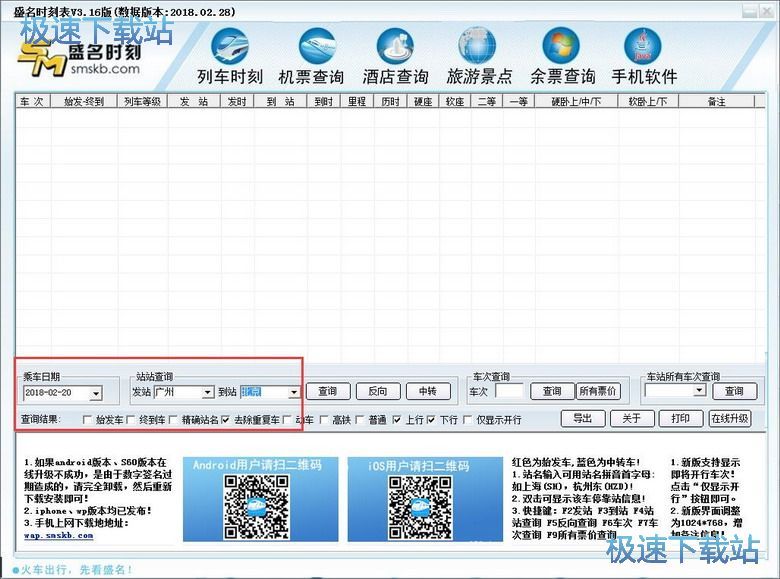Sort by the 列车等级 column header
Screen dimensions: 780x579
142,101
